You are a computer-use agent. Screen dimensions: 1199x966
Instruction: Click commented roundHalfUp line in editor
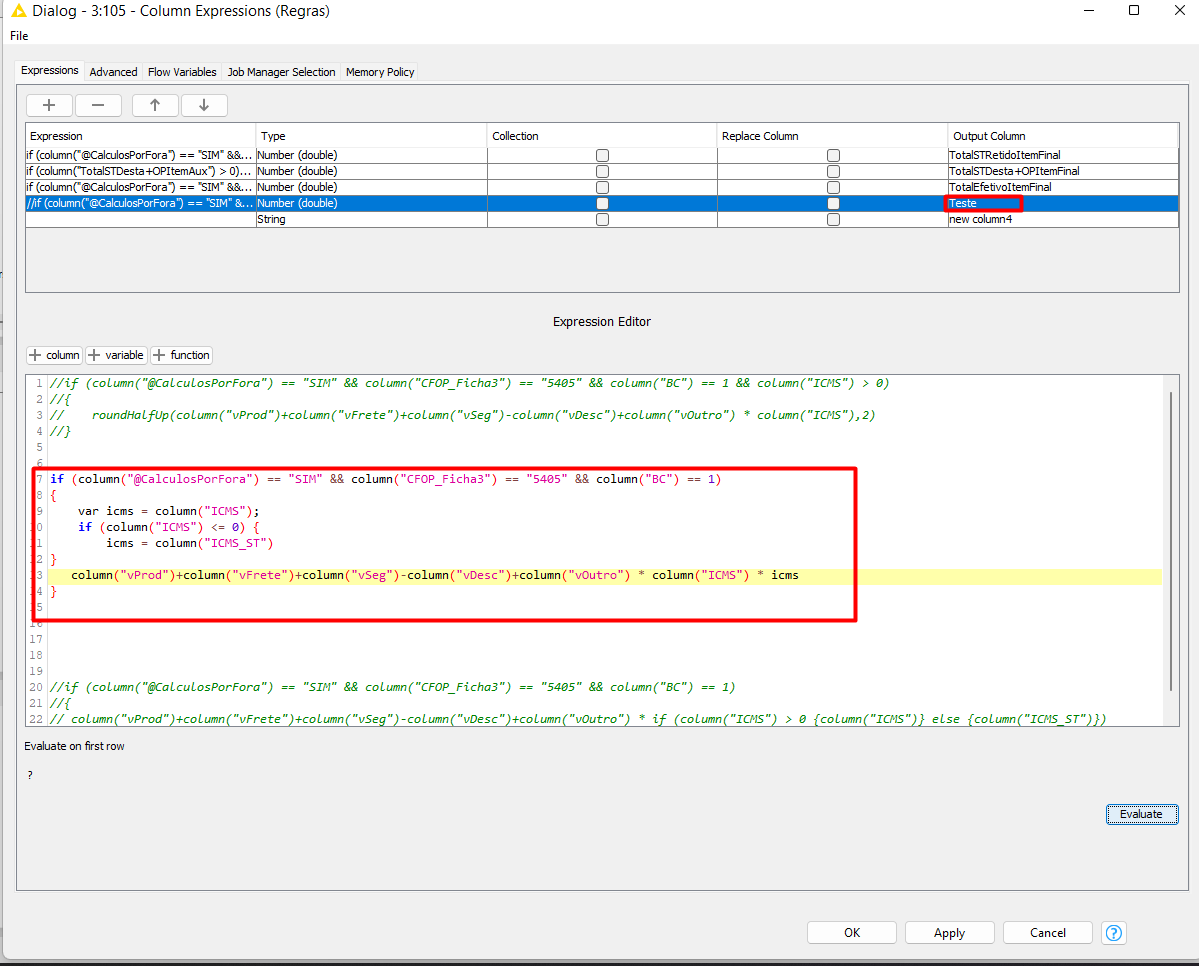pos(463,415)
